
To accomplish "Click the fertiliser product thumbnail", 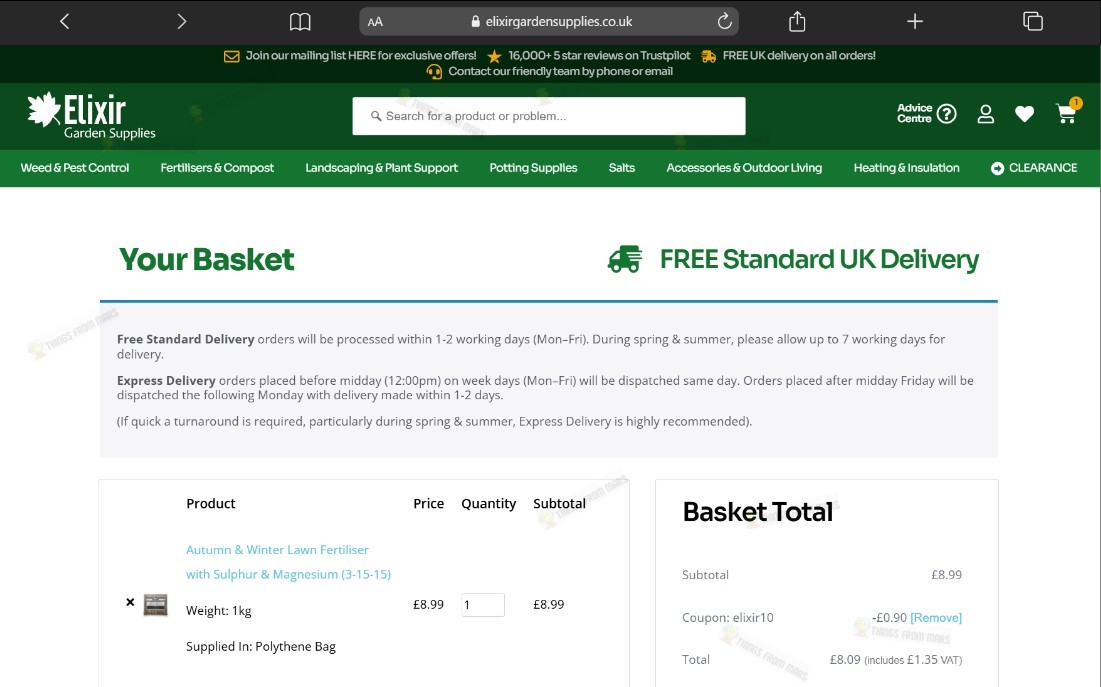I will point(155,605).
